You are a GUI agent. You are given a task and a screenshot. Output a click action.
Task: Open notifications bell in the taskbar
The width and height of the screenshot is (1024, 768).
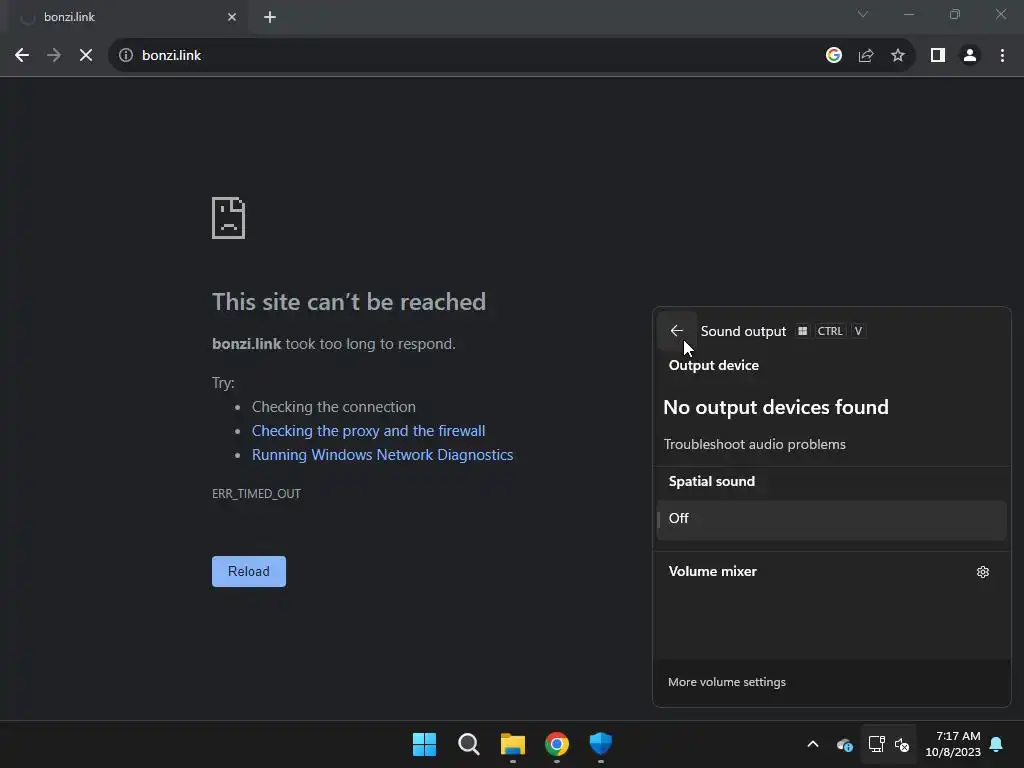[997, 744]
